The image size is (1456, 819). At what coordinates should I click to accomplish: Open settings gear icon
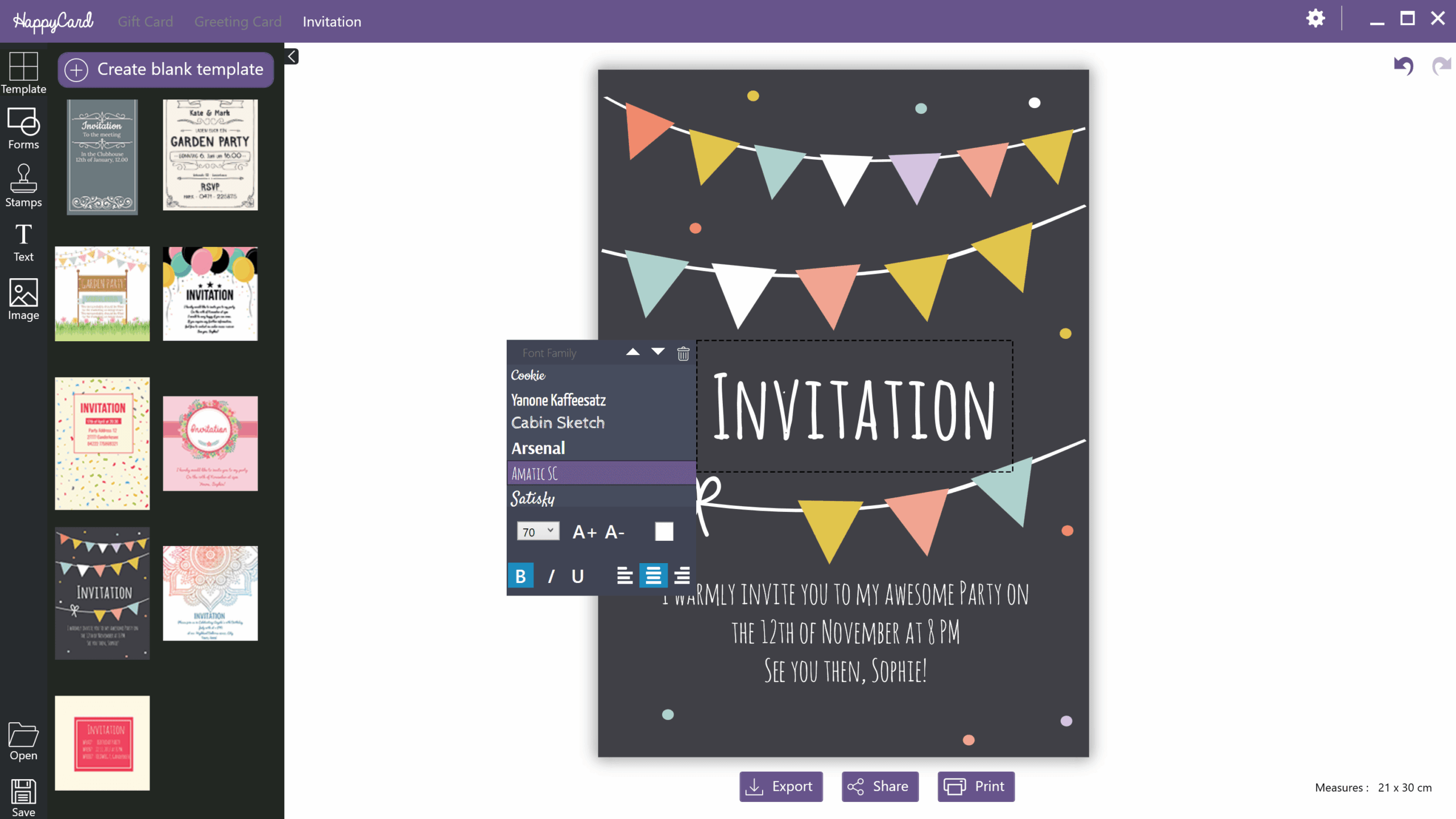pos(1315,19)
